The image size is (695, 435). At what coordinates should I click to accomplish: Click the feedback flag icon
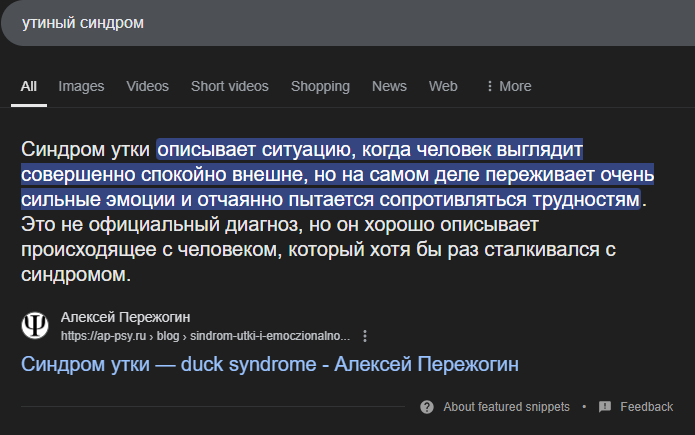tap(605, 407)
